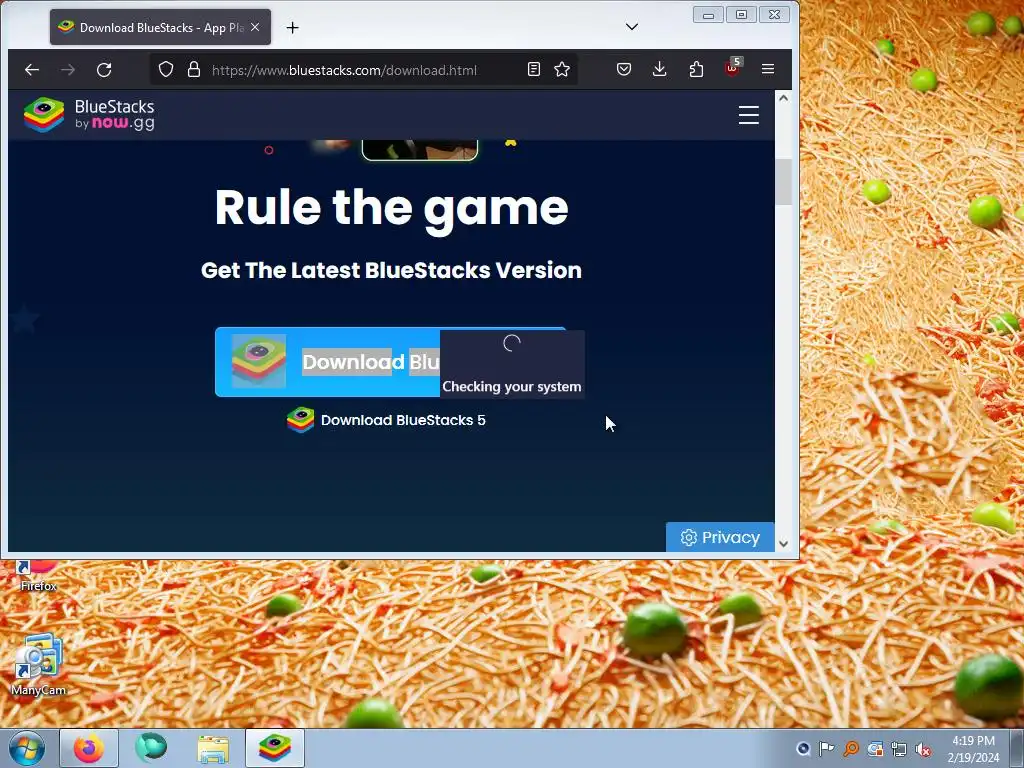Open the clock showing 4:19 PM
This screenshot has height=768, width=1024.
[x=973, y=749]
